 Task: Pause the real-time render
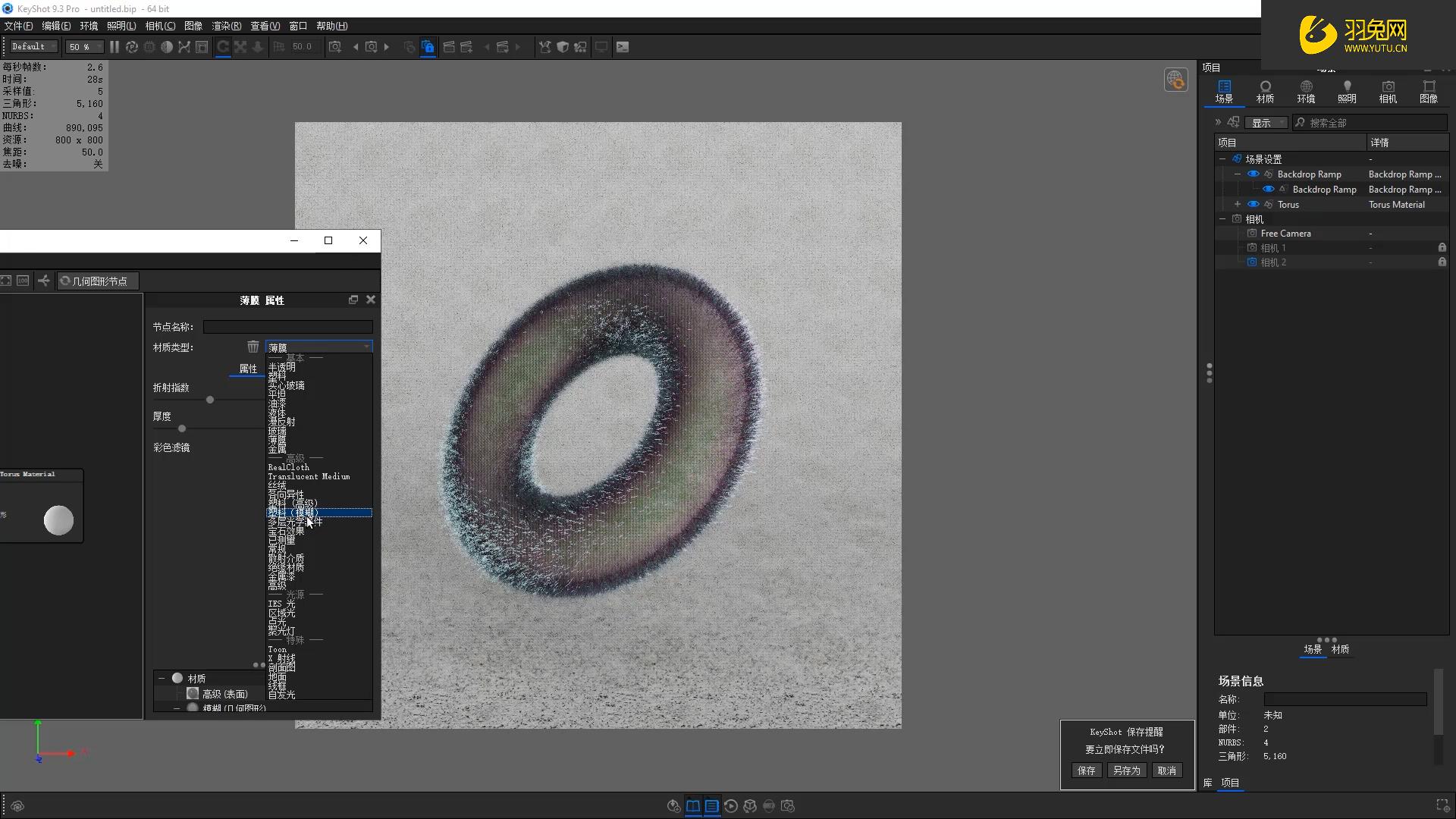[x=115, y=47]
